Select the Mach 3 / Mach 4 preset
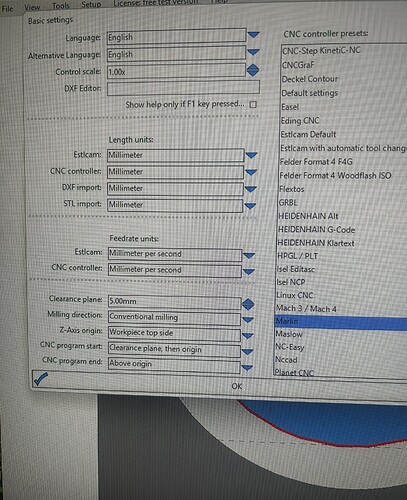This screenshot has width=407, height=500. pyautogui.click(x=306, y=308)
